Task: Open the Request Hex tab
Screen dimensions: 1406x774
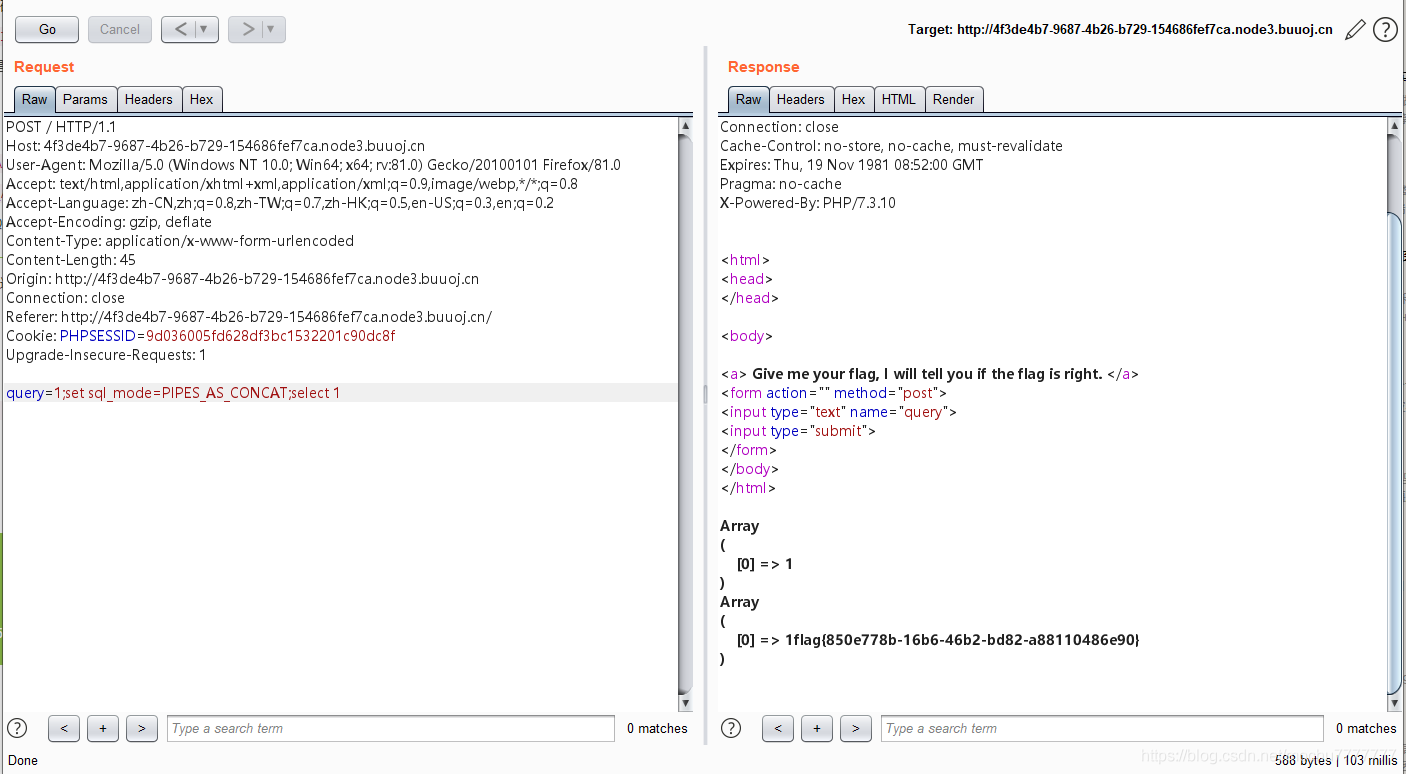Action: tap(201, 99)
